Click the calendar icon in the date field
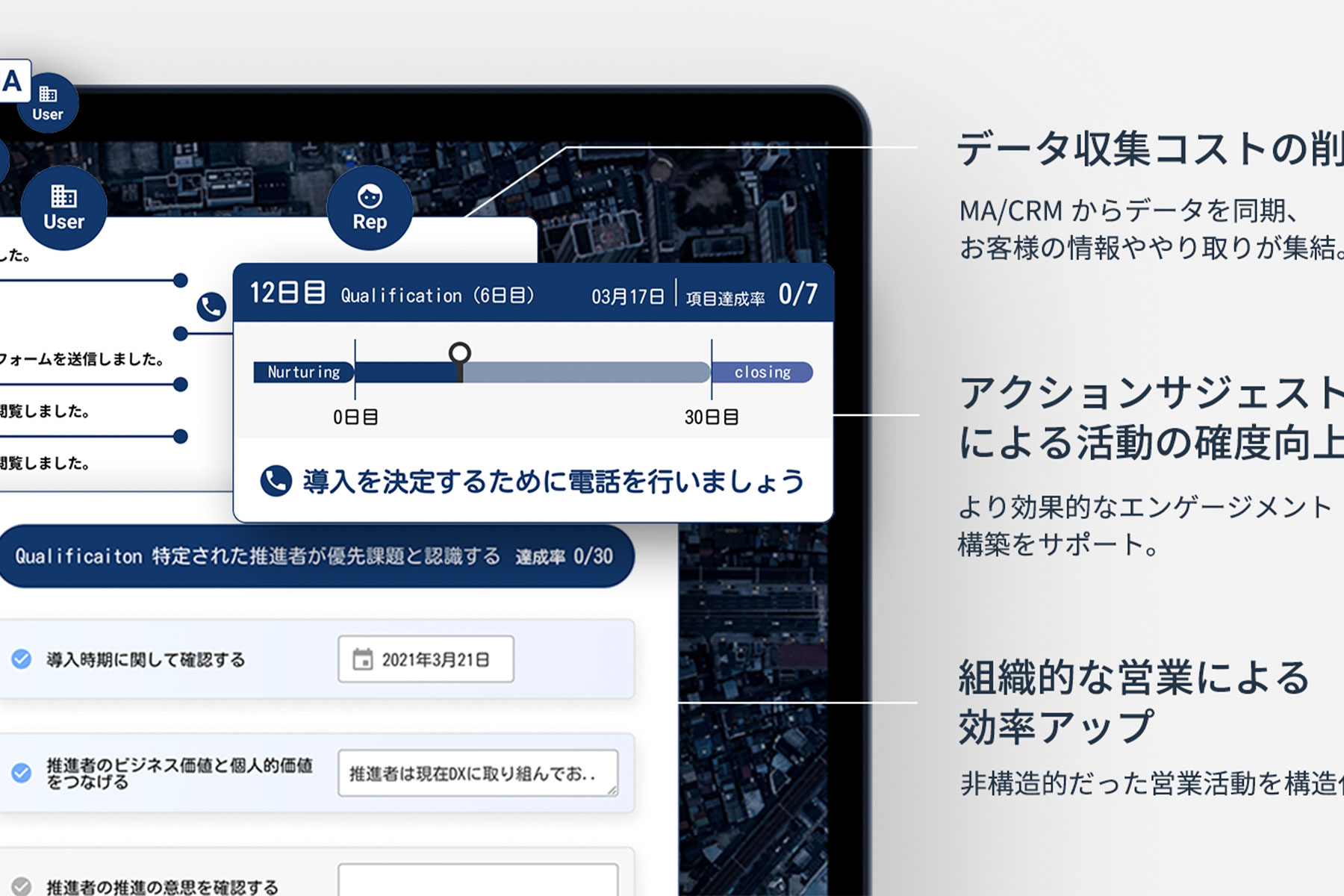The height and width of the screenshot is (896, 1344). coord(362,659)
